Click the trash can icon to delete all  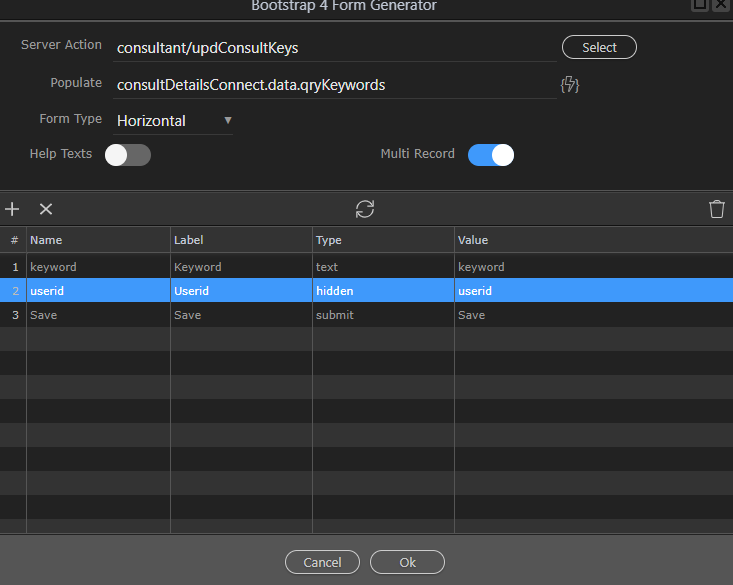pos(716,209)
